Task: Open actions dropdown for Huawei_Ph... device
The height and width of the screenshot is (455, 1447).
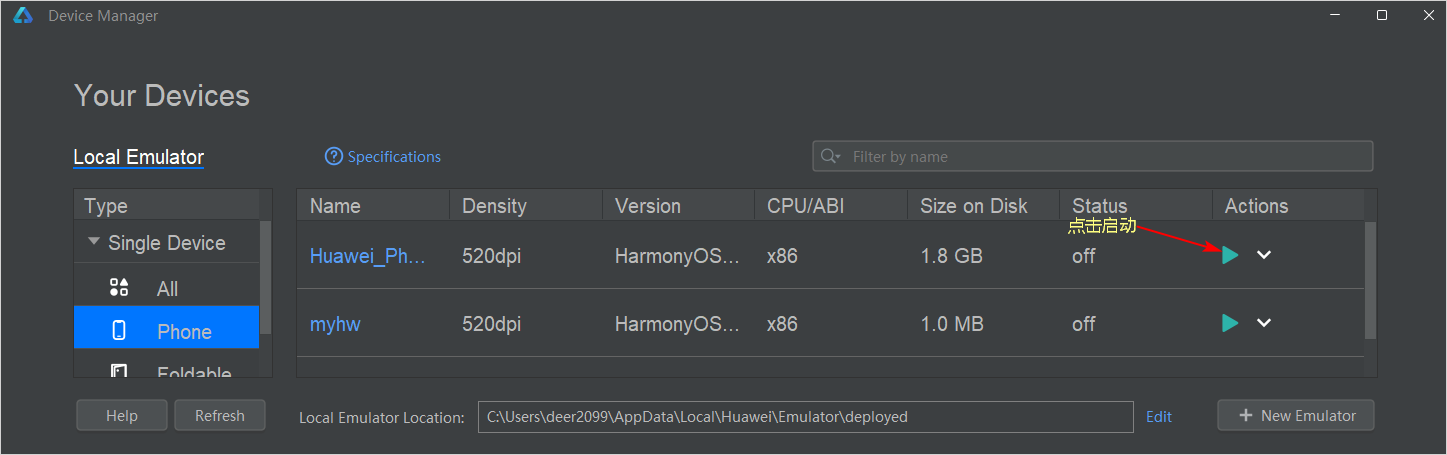Action: coord(1264,255)
